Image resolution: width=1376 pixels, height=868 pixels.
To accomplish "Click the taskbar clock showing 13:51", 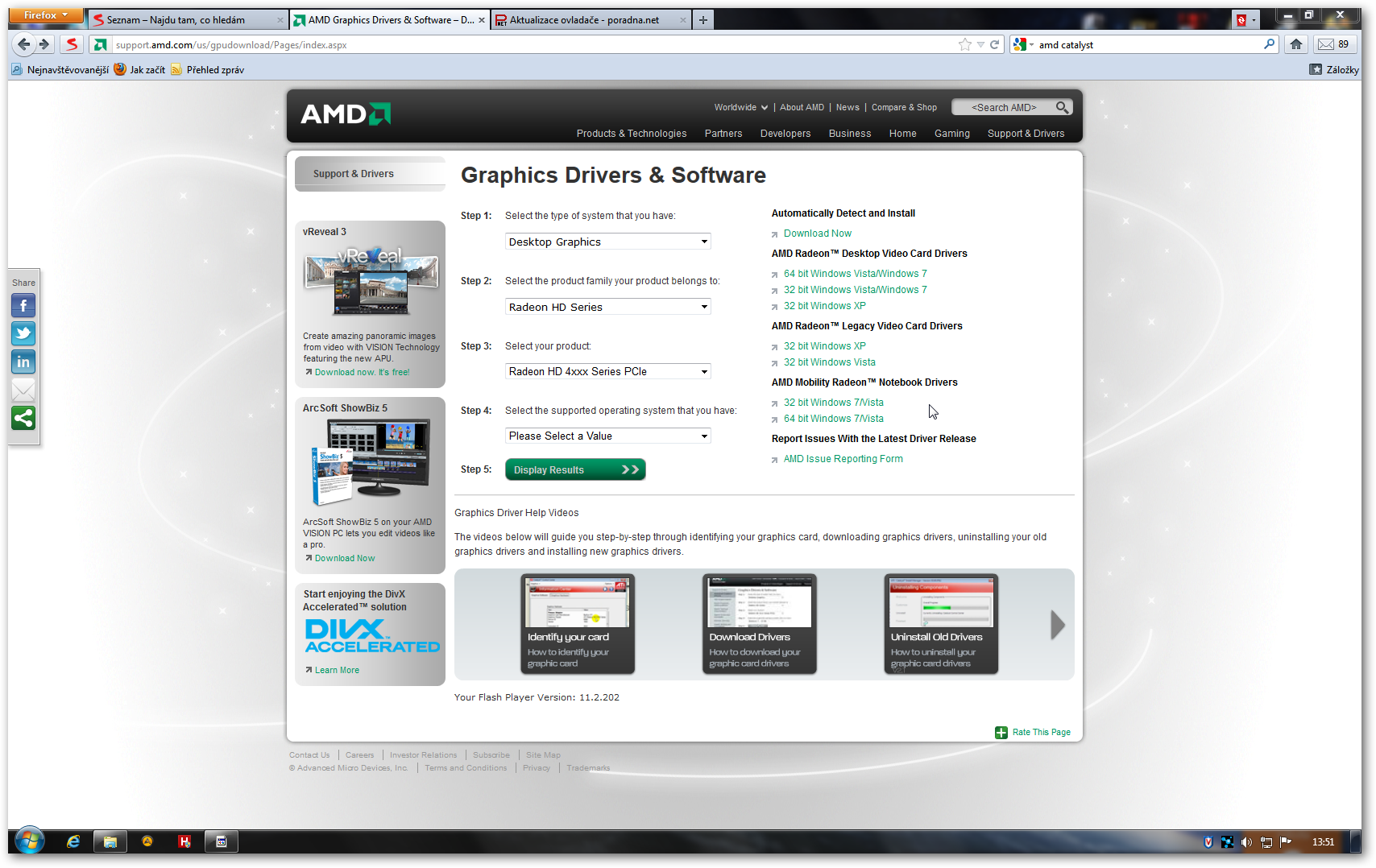I will tap(1323, 842).
